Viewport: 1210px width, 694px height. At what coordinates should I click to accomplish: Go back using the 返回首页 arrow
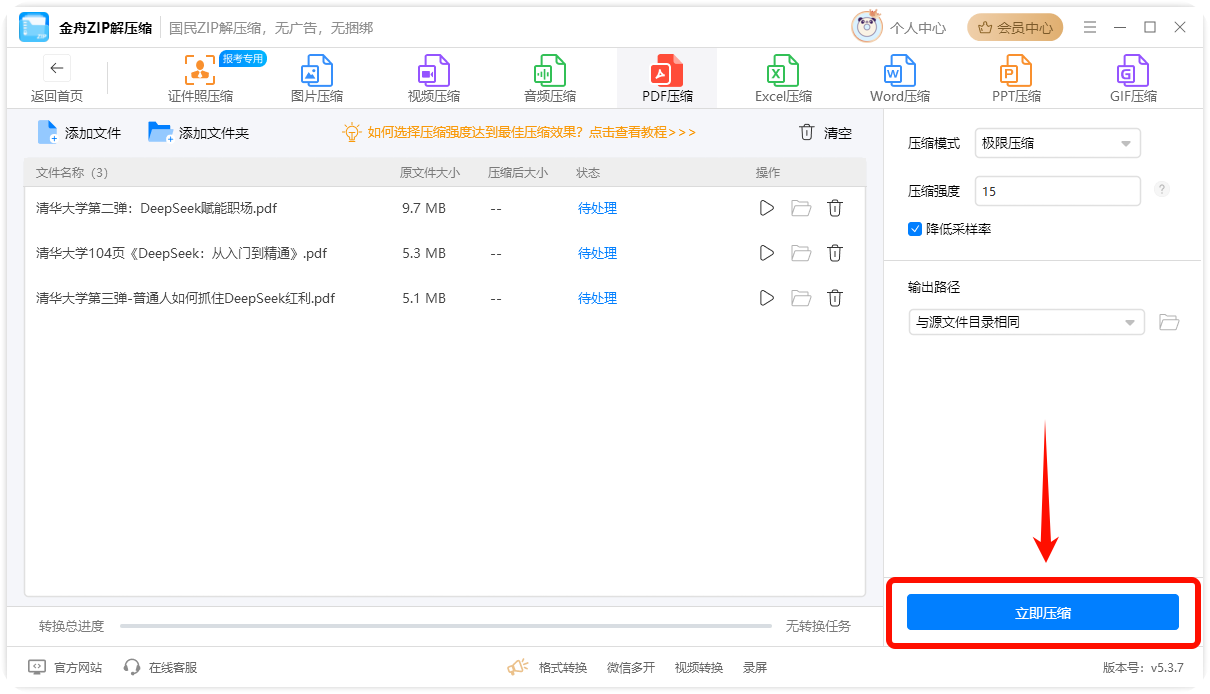[x=57, y=69]
